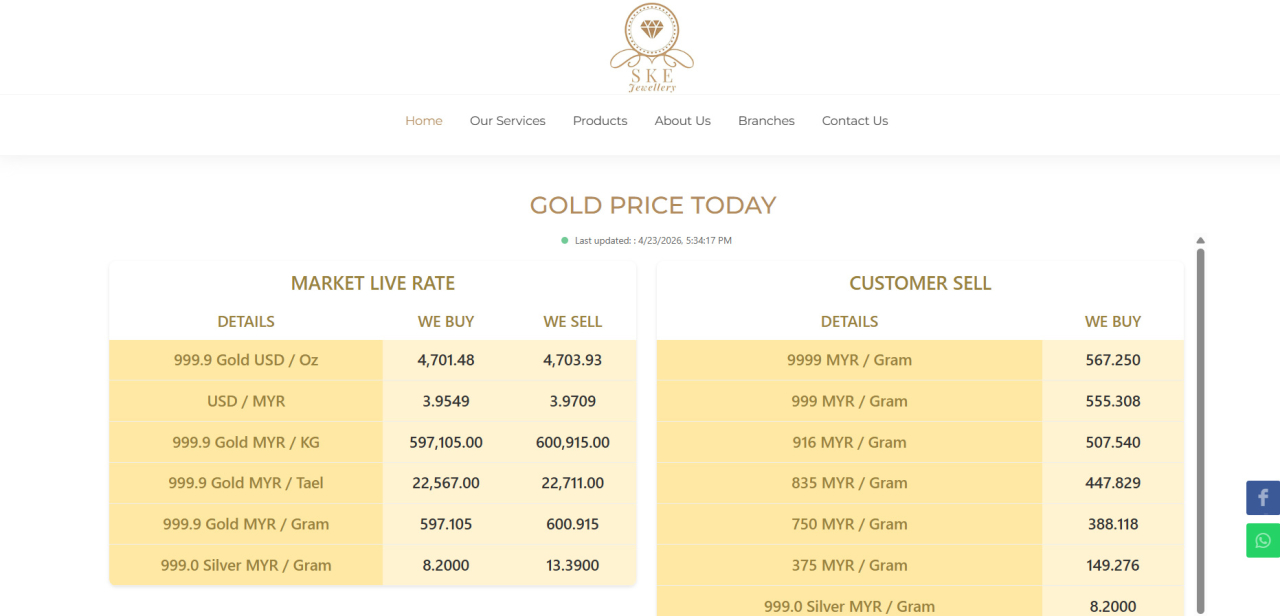1280x616 pixels.
Task: Open the WhatsApp chat side button
Action: point(1263,541)
